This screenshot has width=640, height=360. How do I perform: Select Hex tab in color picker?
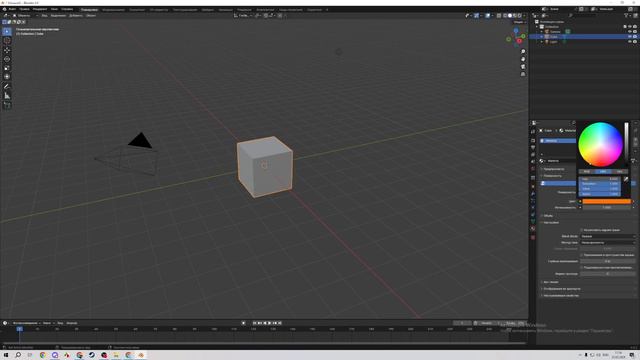pos(620,171)
